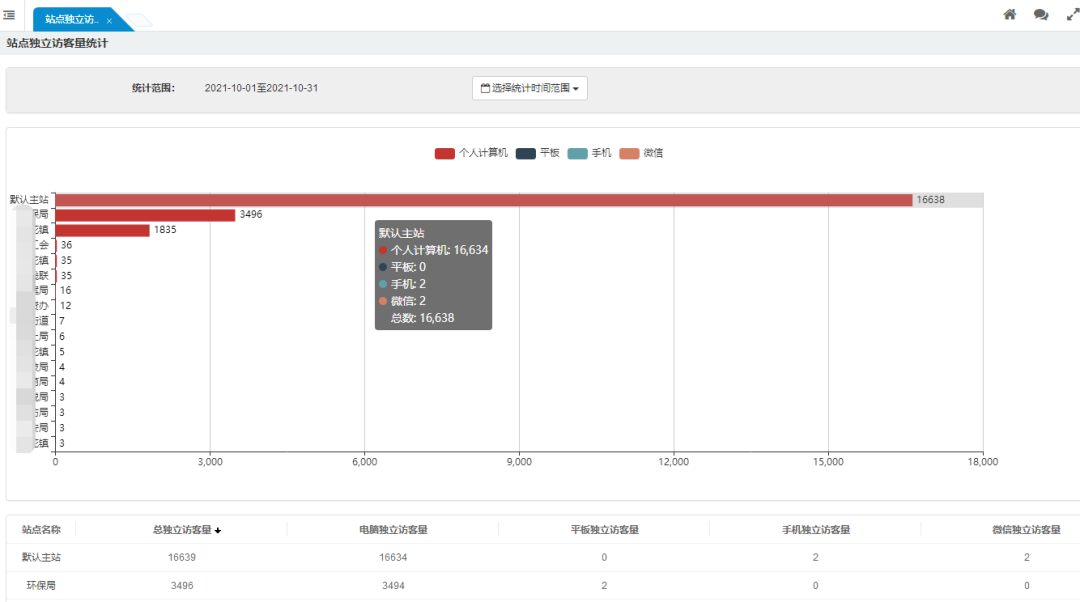Select the 站点独立访 tab

[71, 19]
